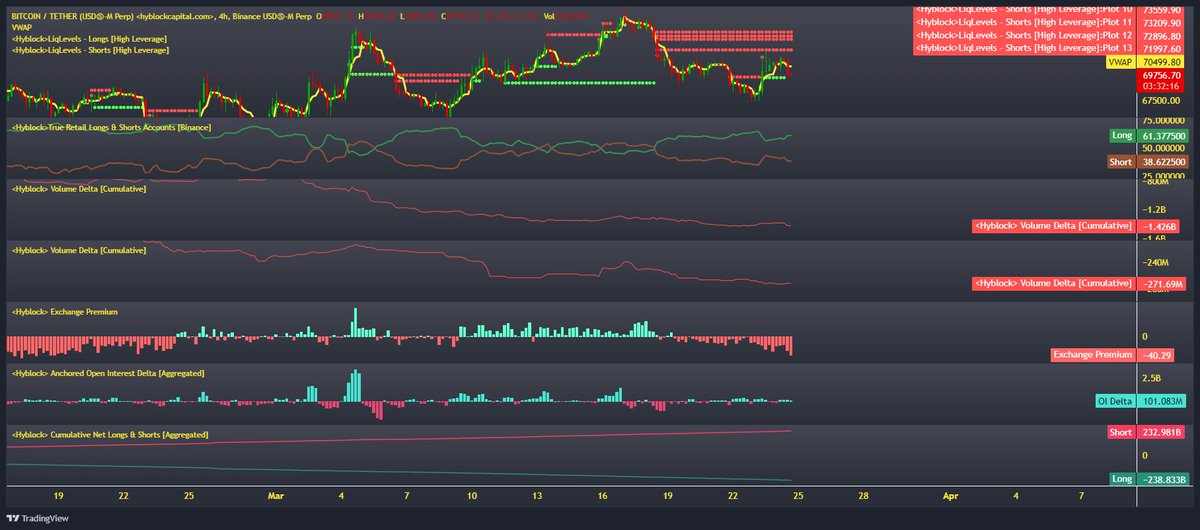This screenshot has width=1200, height=530.
Task: Click the 232.981B Short value
Action: (x=1160, y=432)
